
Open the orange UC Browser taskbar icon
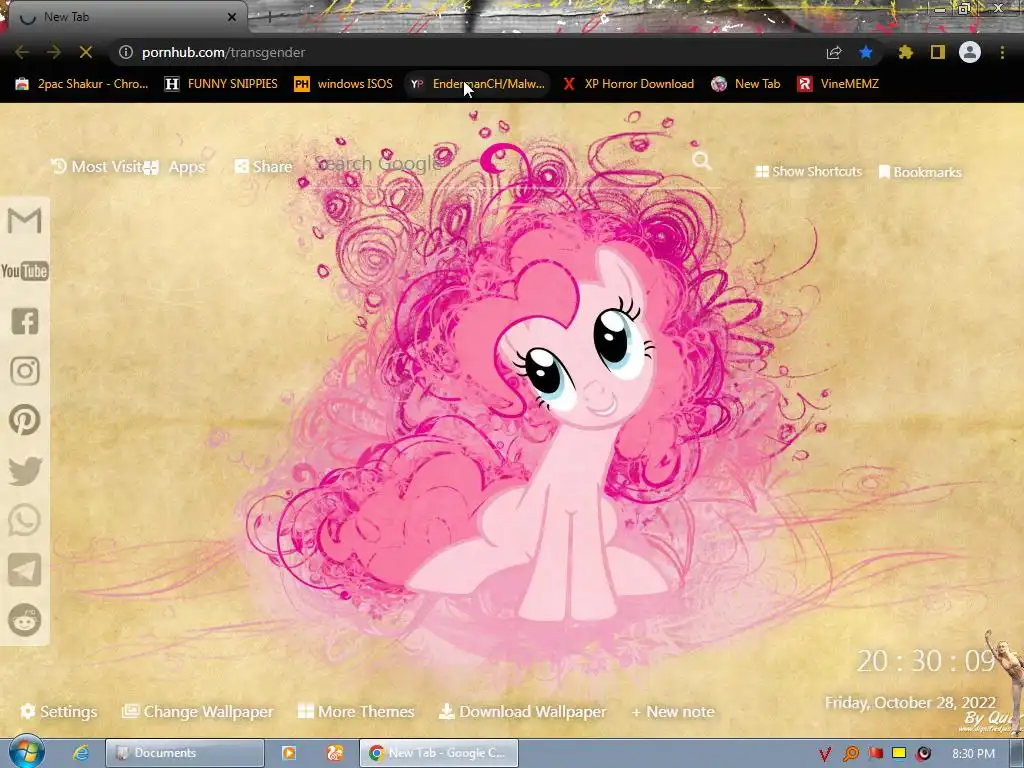335,753
